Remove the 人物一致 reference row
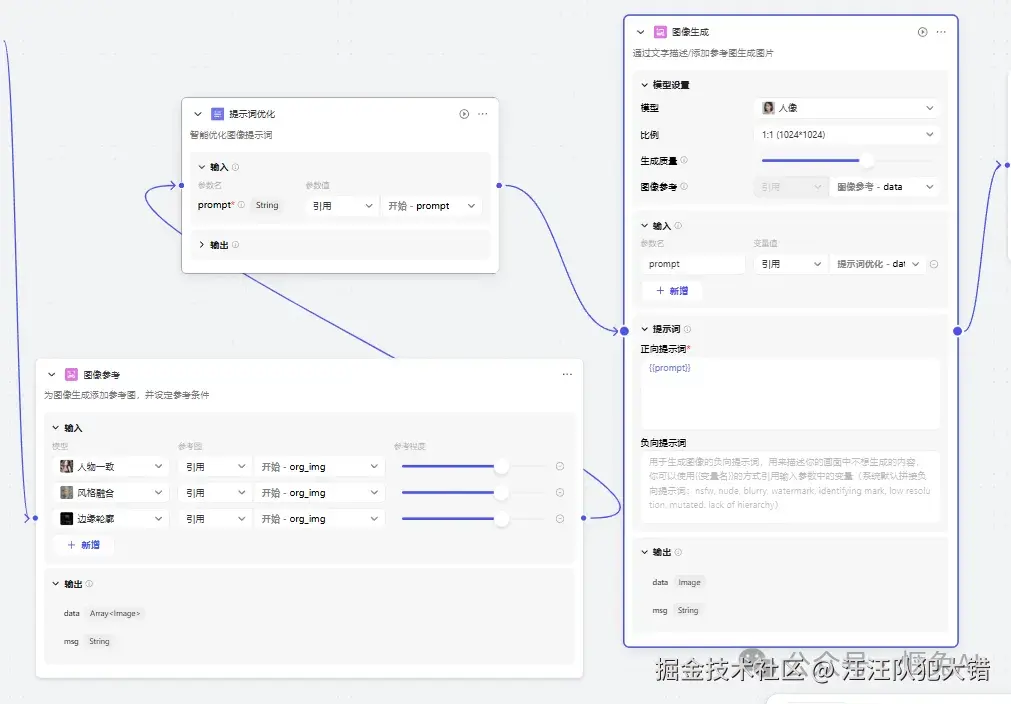 [560, 465]
